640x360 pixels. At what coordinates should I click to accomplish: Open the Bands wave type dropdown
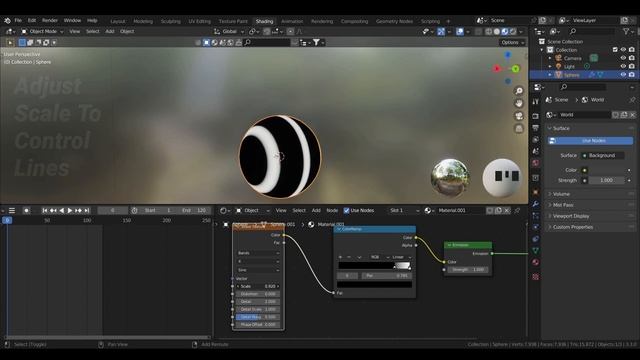tap(258, 253)
